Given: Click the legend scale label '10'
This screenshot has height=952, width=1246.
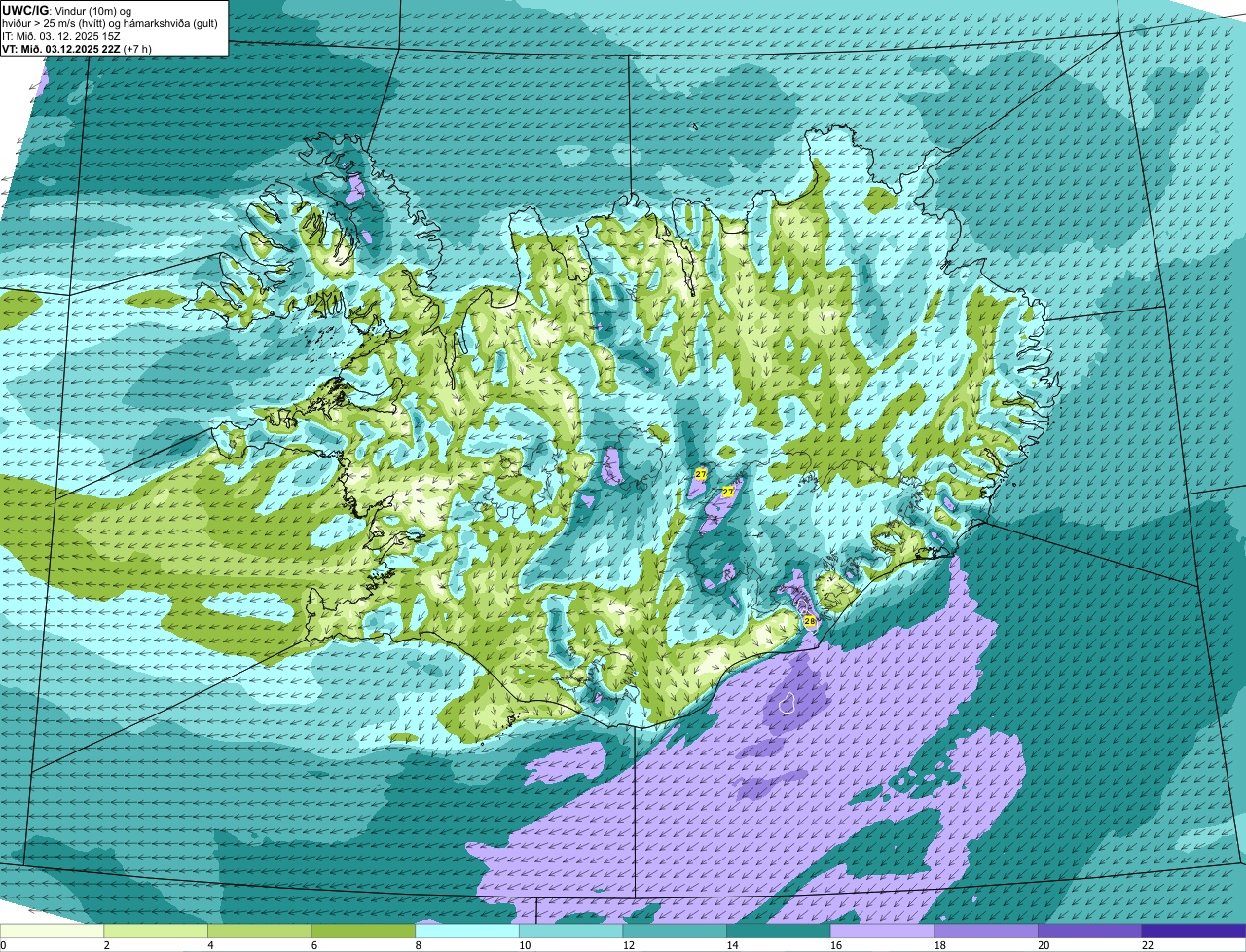Looking at the screenshot, I should (525, 945).
